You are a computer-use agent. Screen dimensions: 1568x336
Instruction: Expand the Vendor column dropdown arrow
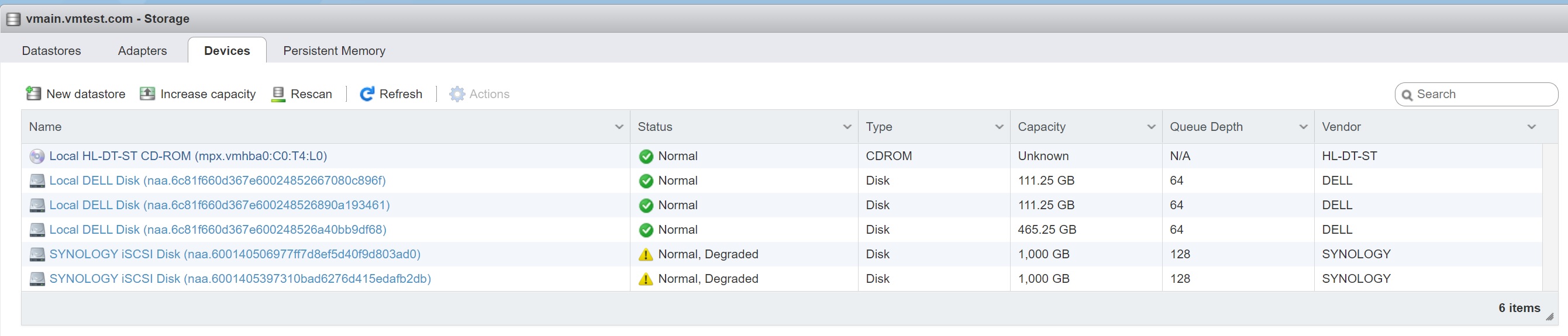click(1532, 127)
